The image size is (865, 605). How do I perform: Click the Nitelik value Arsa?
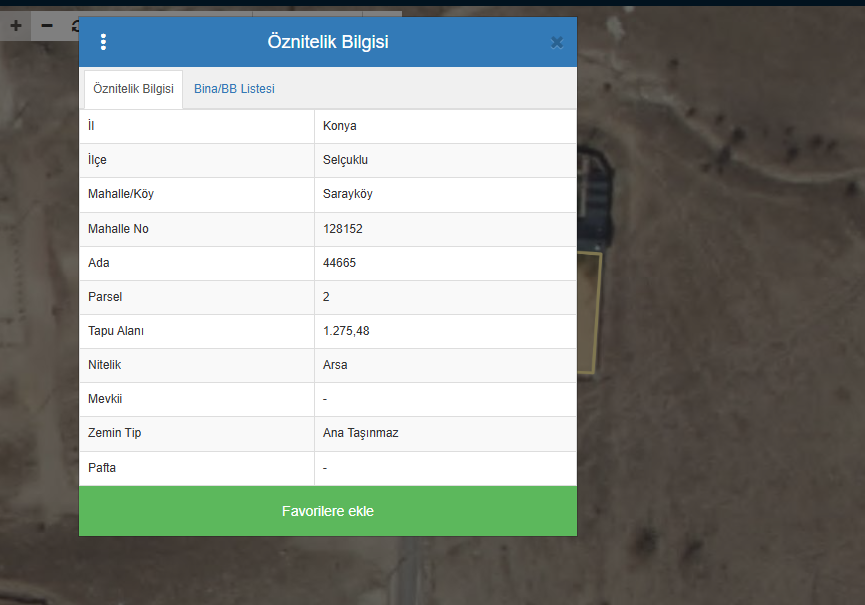[335, 365]
